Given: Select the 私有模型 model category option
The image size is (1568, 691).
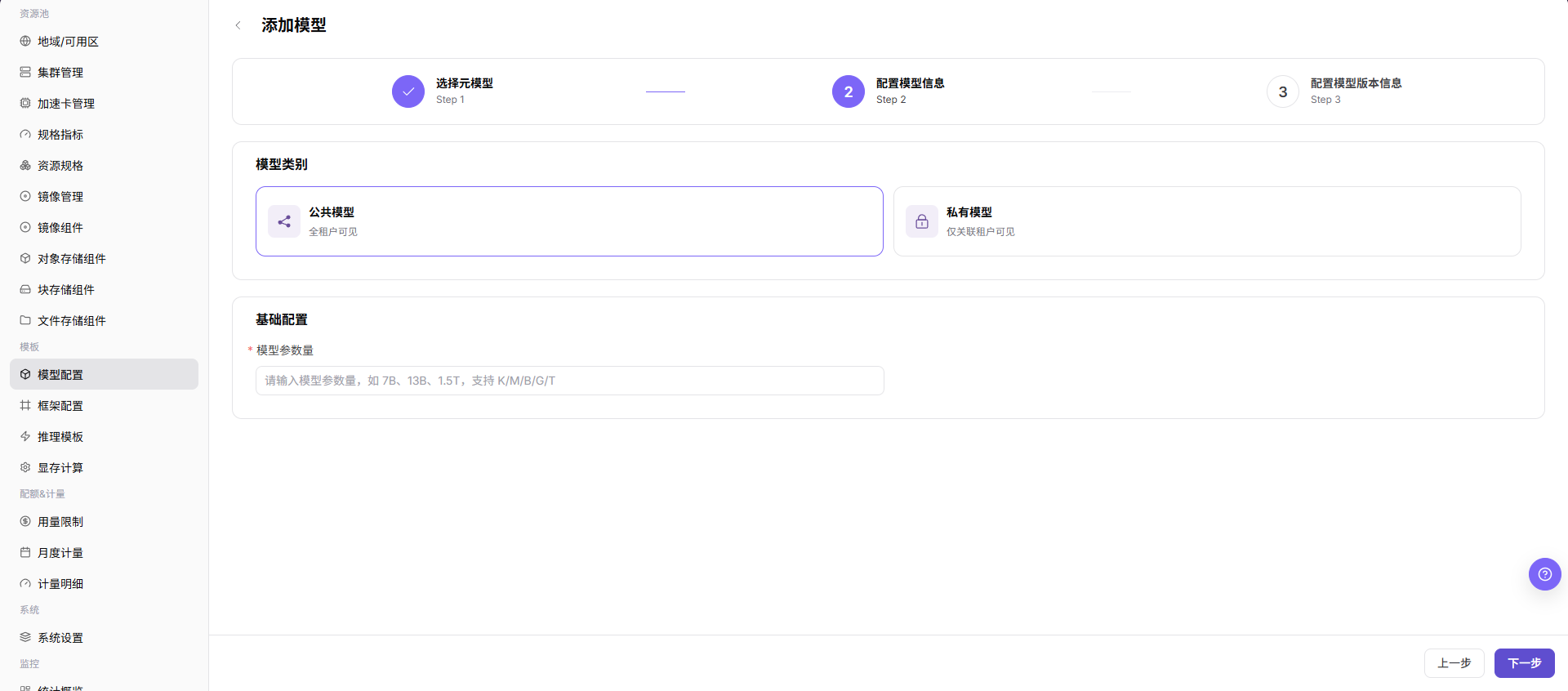Looking at the screenshot, I should [x=1207, y=221].
